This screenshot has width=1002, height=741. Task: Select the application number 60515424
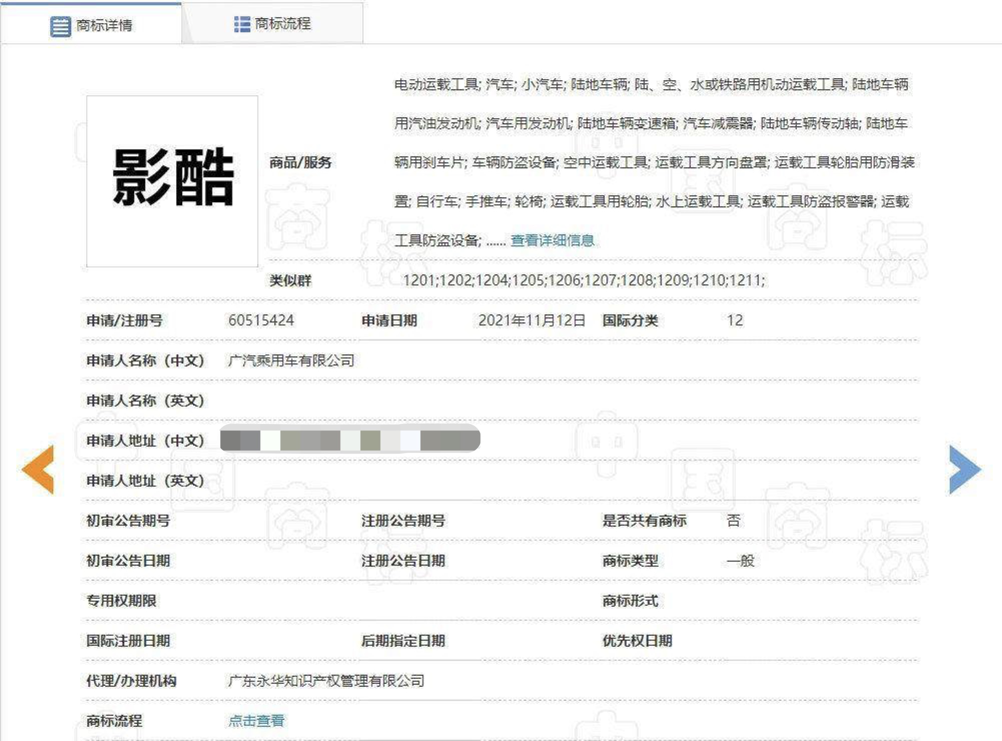(x=261, y=320)
